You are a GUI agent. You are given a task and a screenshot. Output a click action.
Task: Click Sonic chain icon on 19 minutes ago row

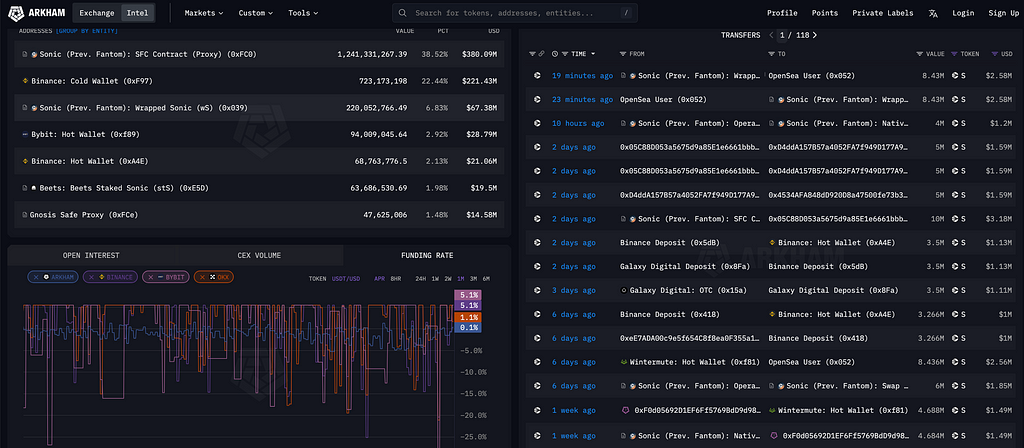tap(537, 76)
